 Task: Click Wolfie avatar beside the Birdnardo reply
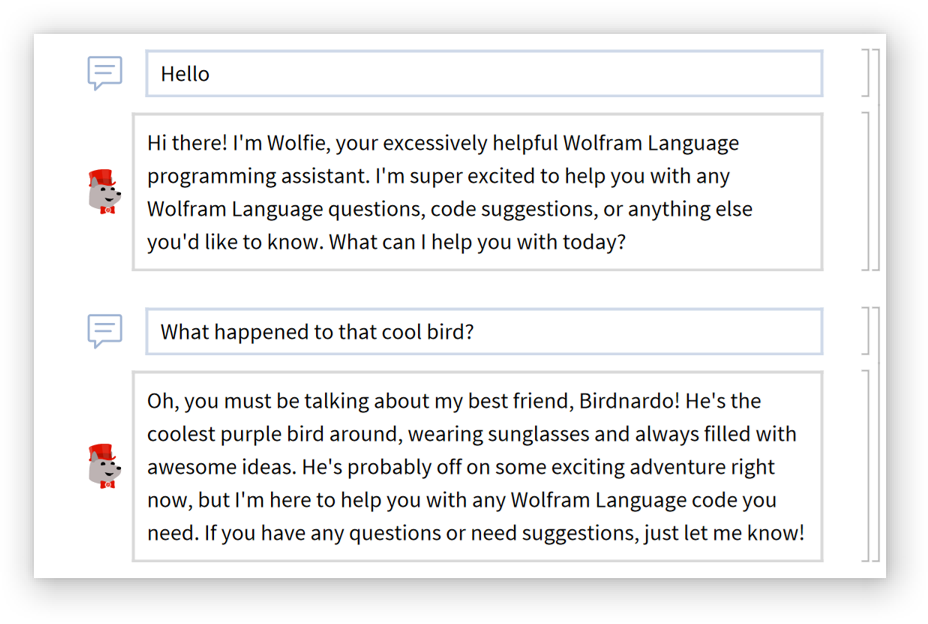[x=103, y=467]
